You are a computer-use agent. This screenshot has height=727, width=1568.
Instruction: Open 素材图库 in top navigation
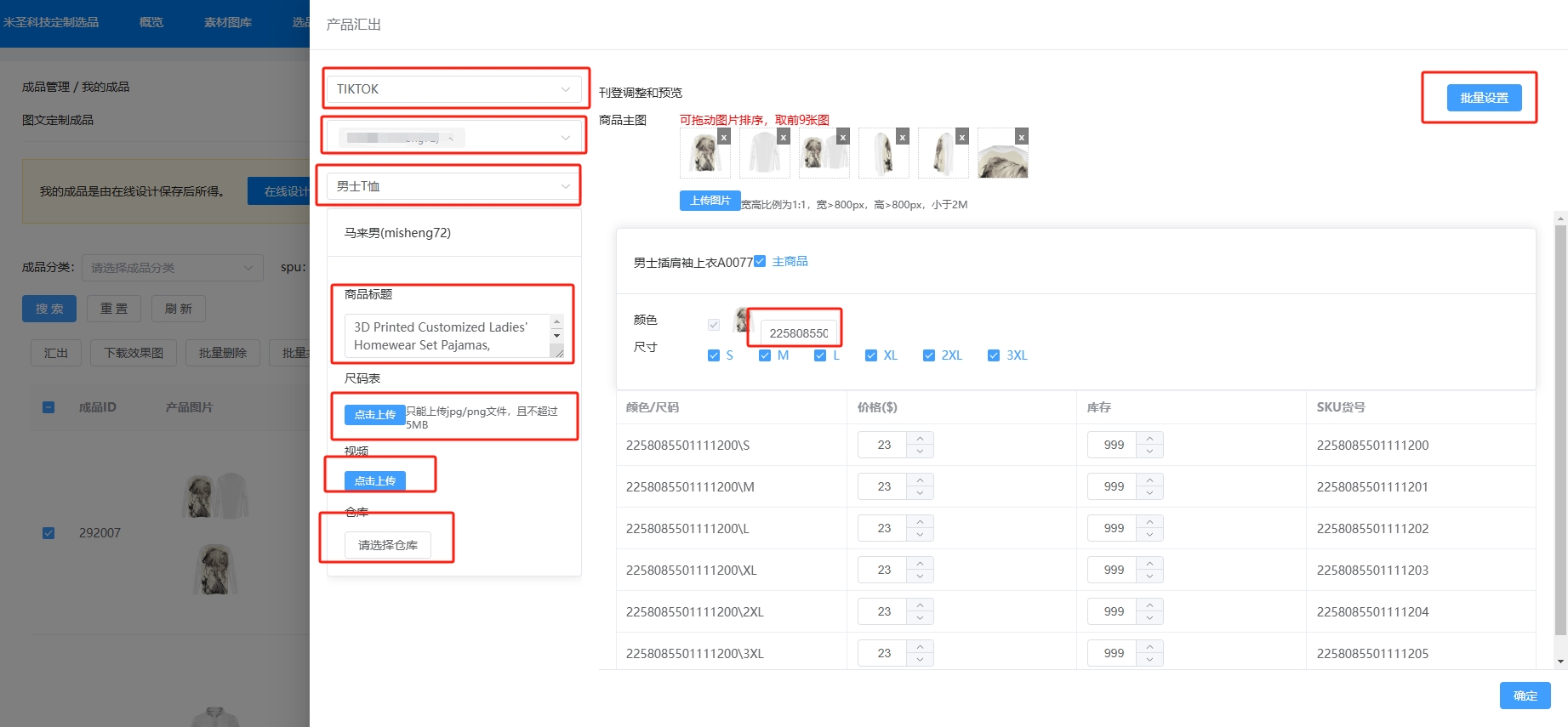[x=227, y=22]
